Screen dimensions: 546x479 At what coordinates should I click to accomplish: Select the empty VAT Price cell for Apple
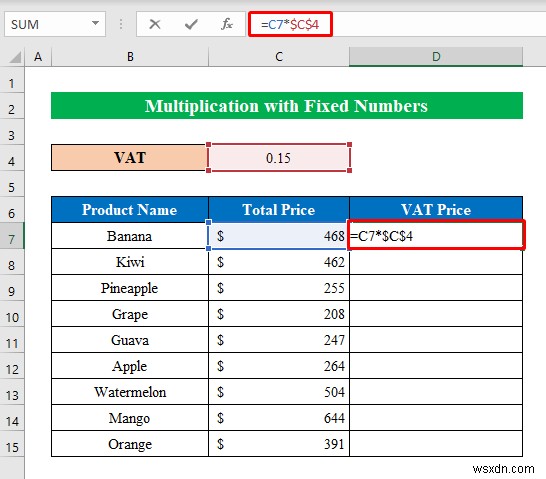click(x=436, y=366)
